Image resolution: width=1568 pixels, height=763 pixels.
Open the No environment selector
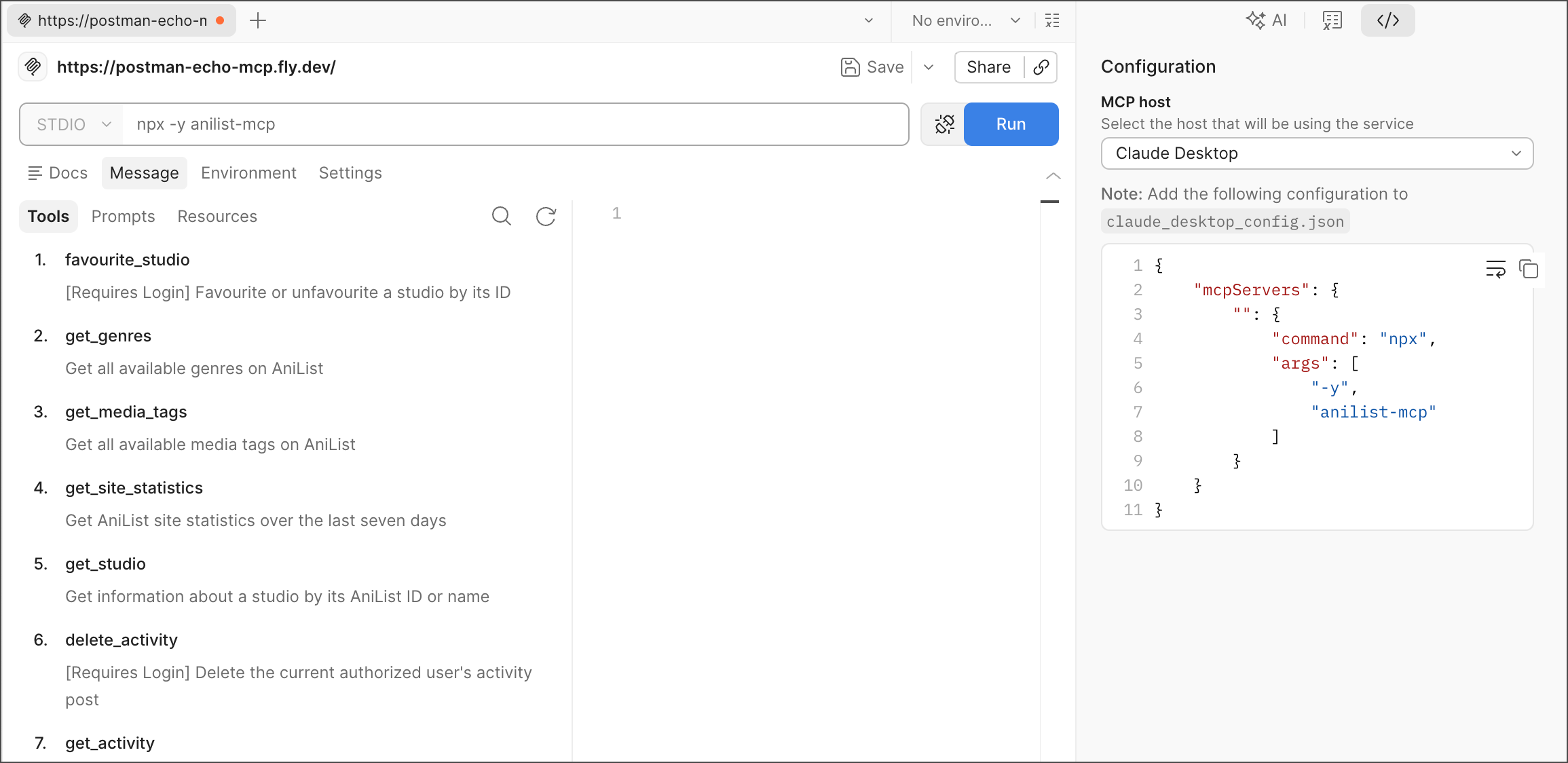[964, 20]
